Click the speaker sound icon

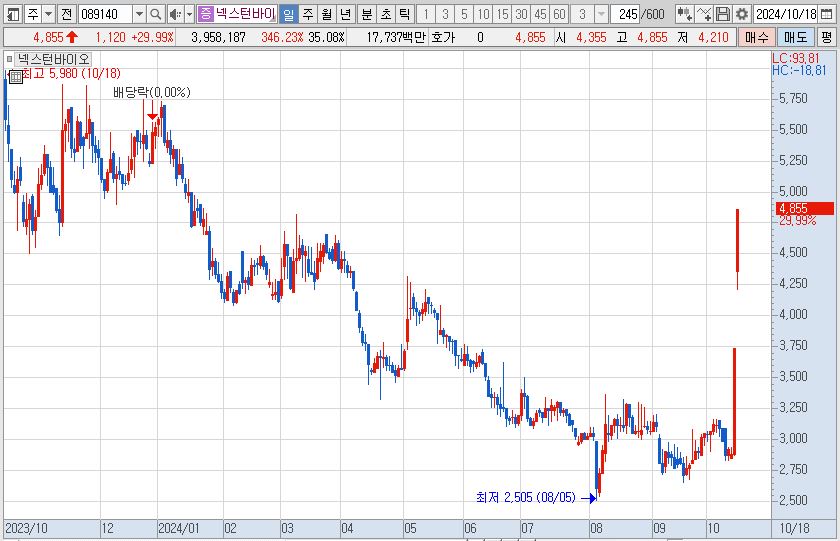pos(175,14)
